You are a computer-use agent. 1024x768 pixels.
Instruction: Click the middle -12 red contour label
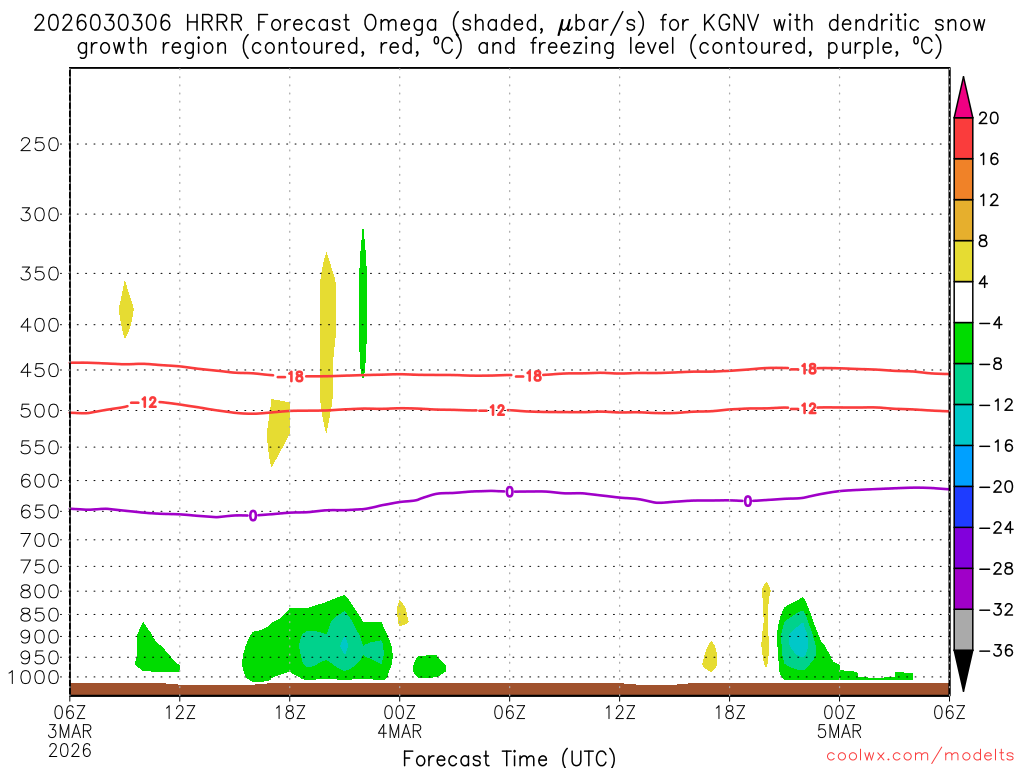coord(492,410)
